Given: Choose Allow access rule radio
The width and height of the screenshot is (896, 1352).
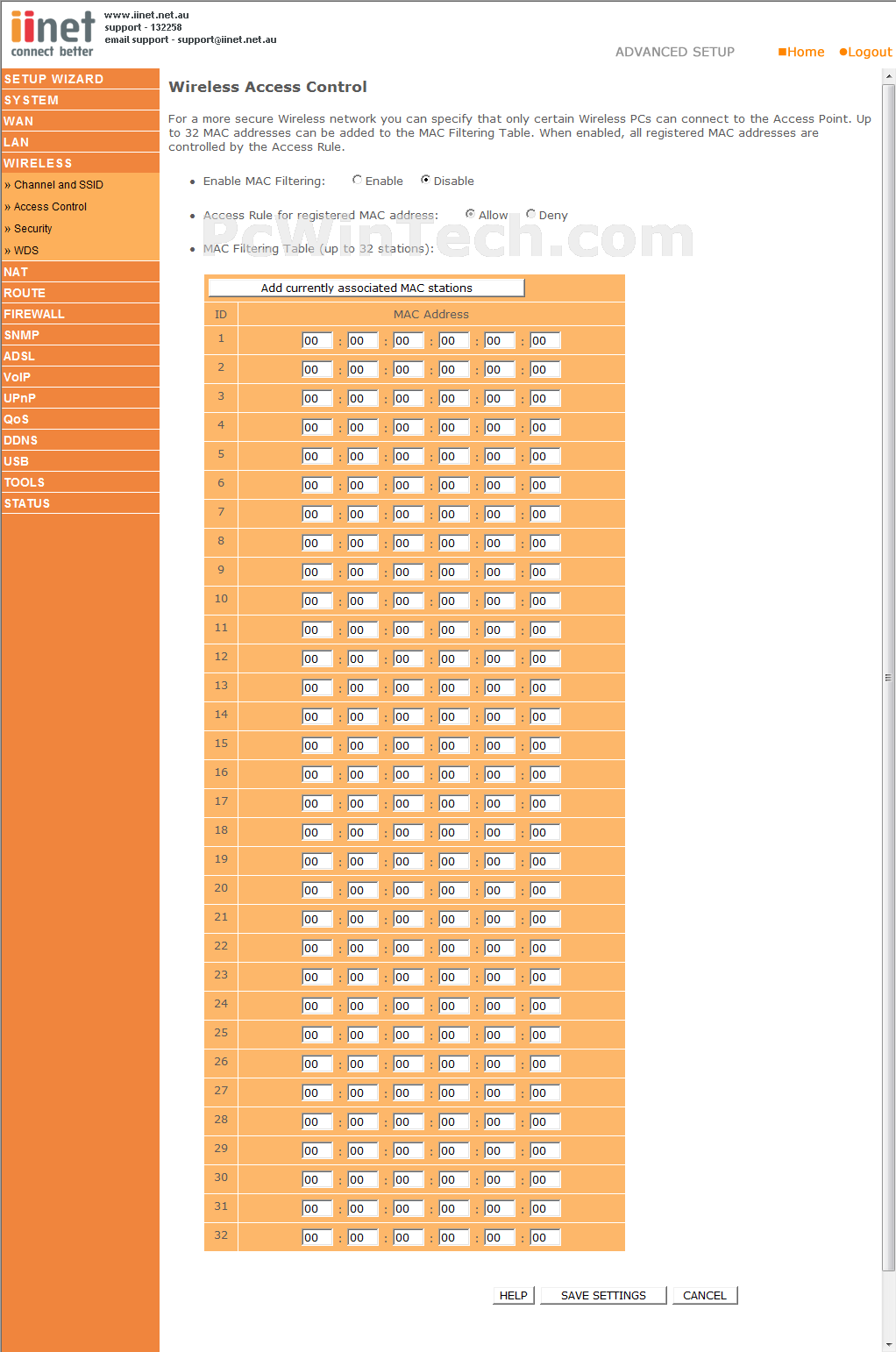Looking at the screenshot, I should point(470,214).
